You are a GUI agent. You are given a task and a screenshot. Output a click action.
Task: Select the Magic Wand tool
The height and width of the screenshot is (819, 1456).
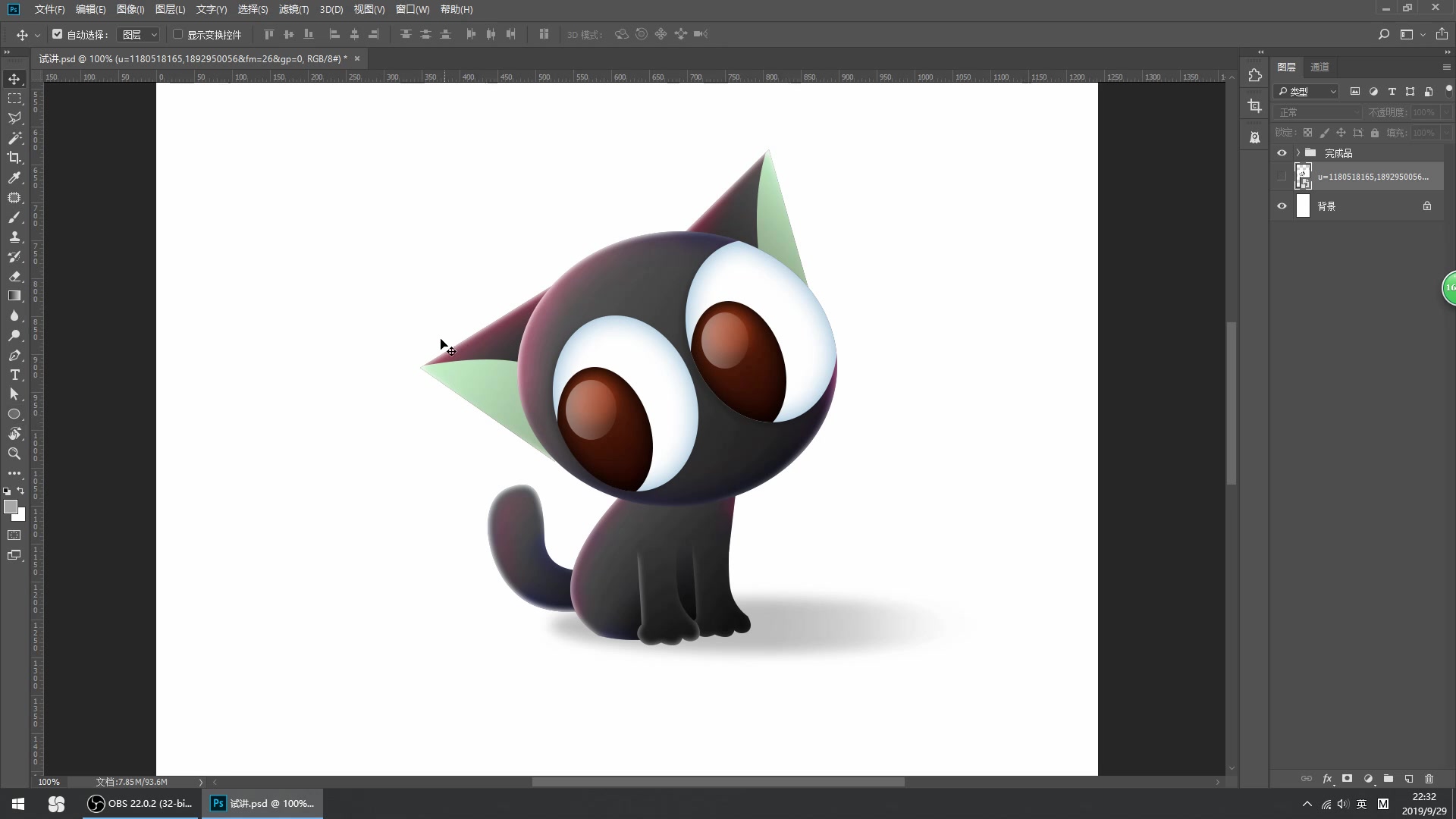[x=14, y=138]
